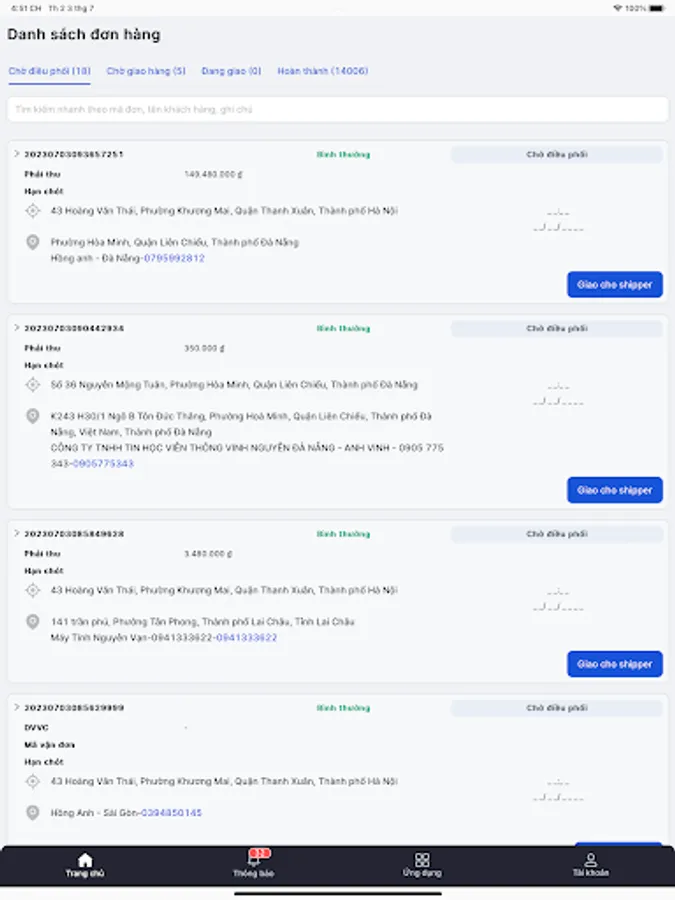
Task: Tap pickup icon beside Số 36 Nguyễn Mộng Tuân
Action: (32, 384)
